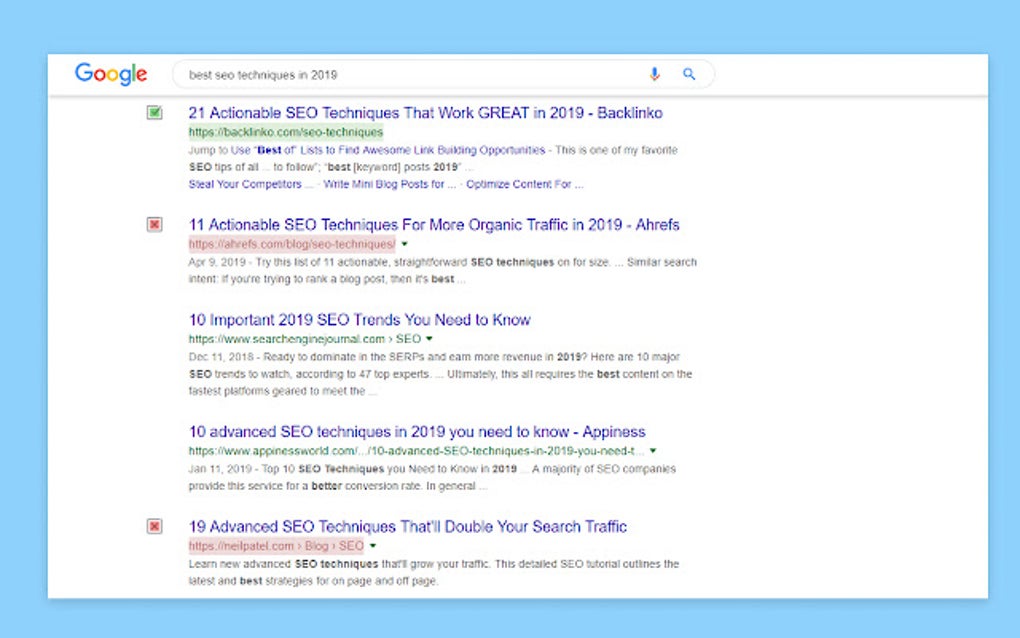Toggle the red X mark beside the Ahrefs result
This screenshot has width=1020, height=638.
click(x=154, y=224)
